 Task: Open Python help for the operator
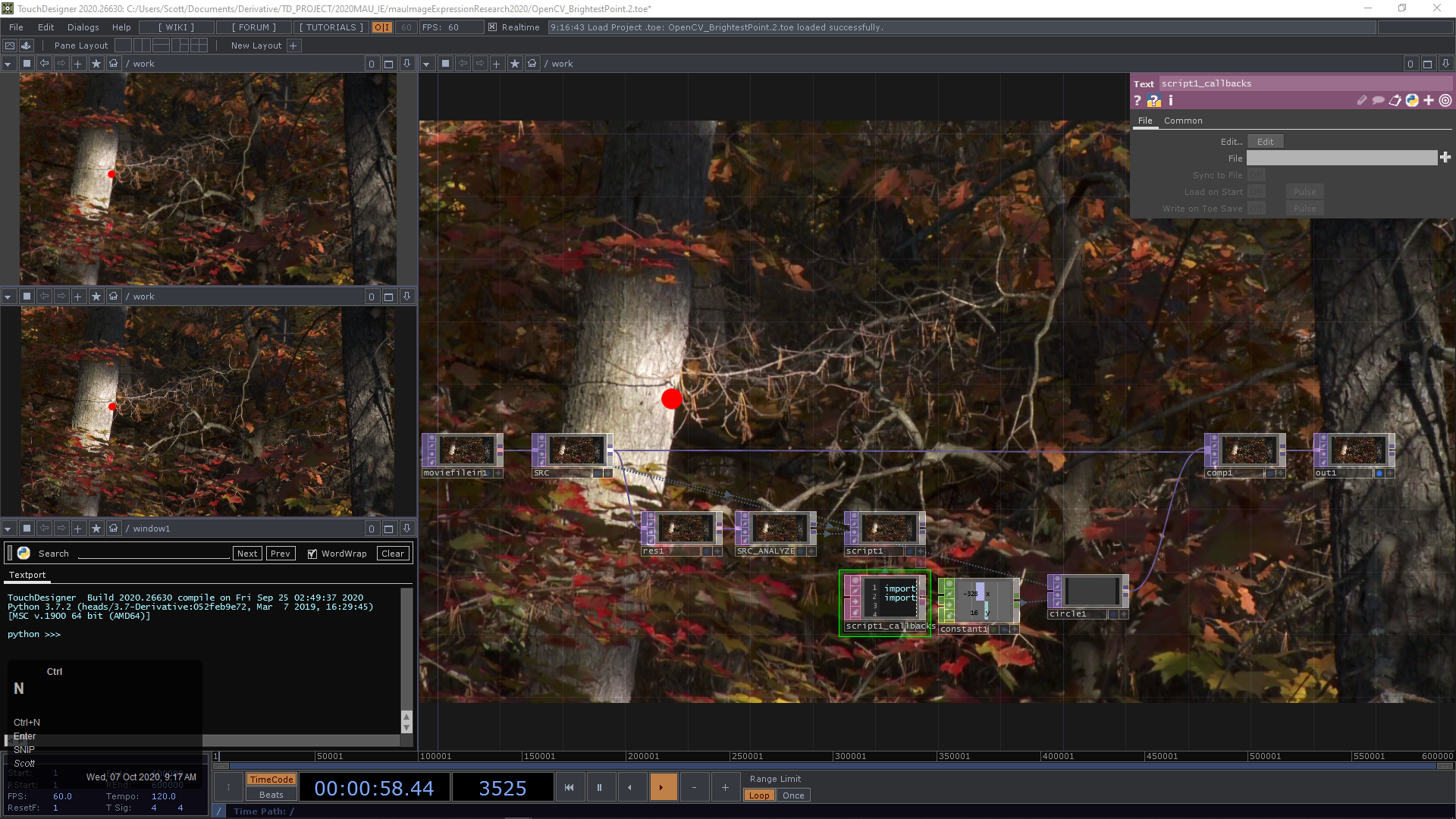pos(1153,101)
